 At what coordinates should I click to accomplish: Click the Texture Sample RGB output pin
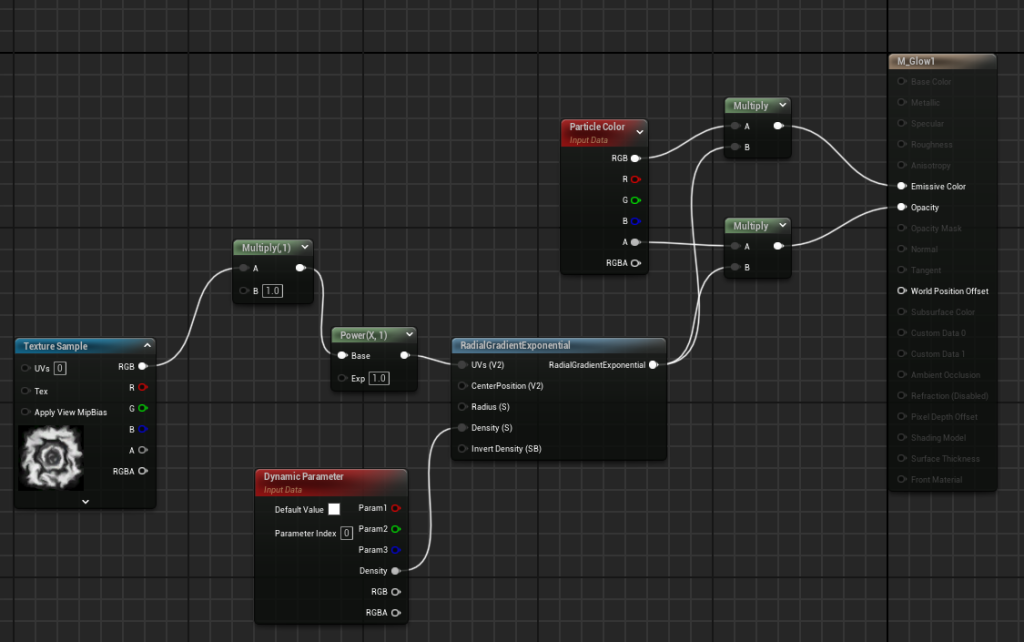coord(143,367)
